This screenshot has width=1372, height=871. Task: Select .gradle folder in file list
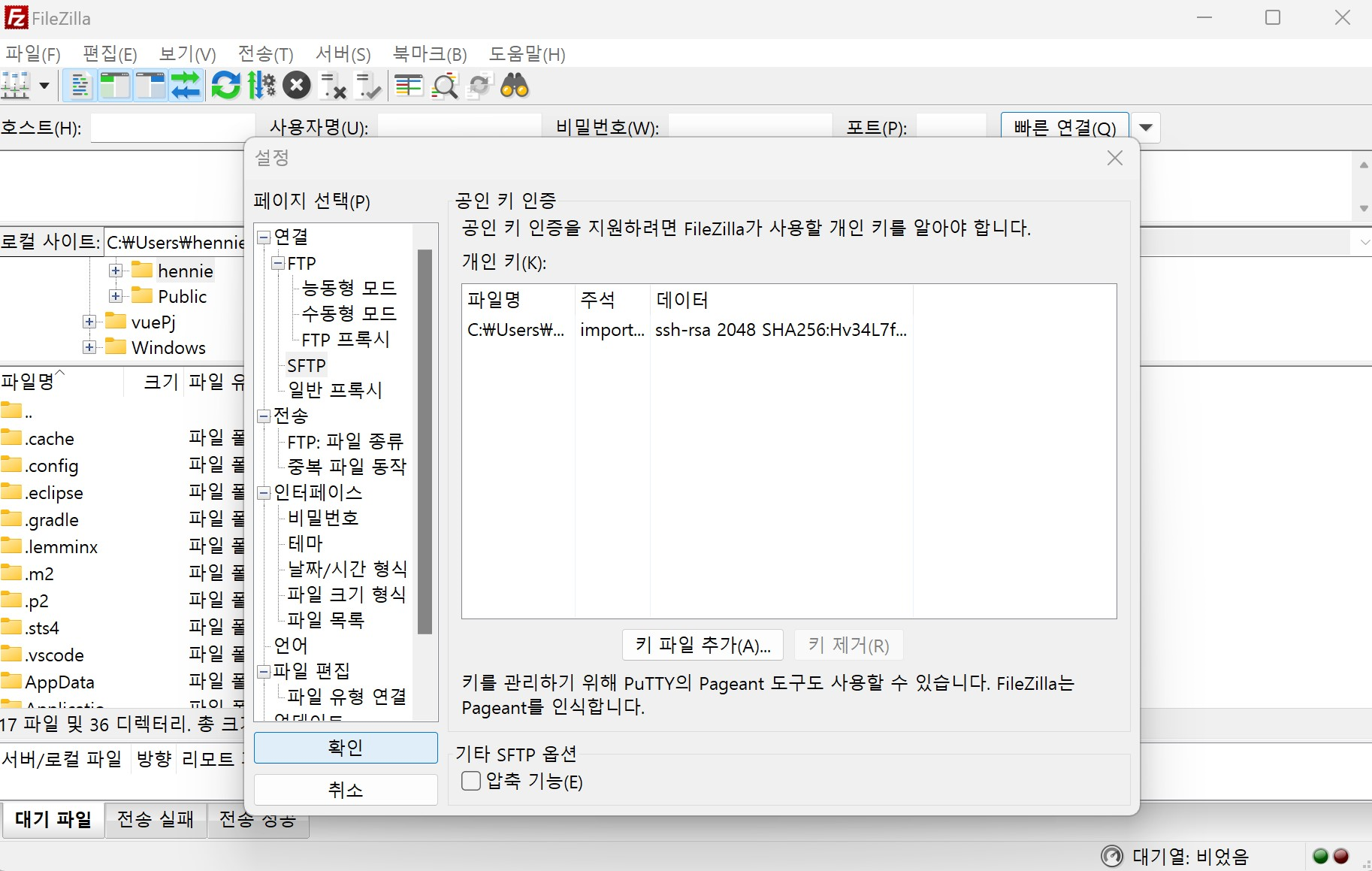pos(52,520)
